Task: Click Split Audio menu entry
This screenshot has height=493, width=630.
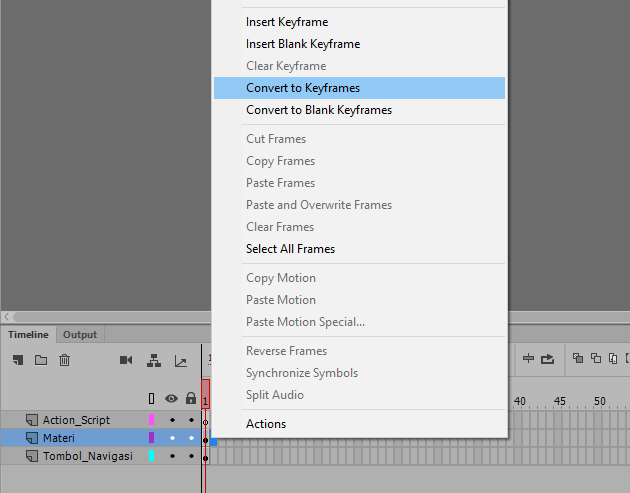Action: [x=359, y=395]
